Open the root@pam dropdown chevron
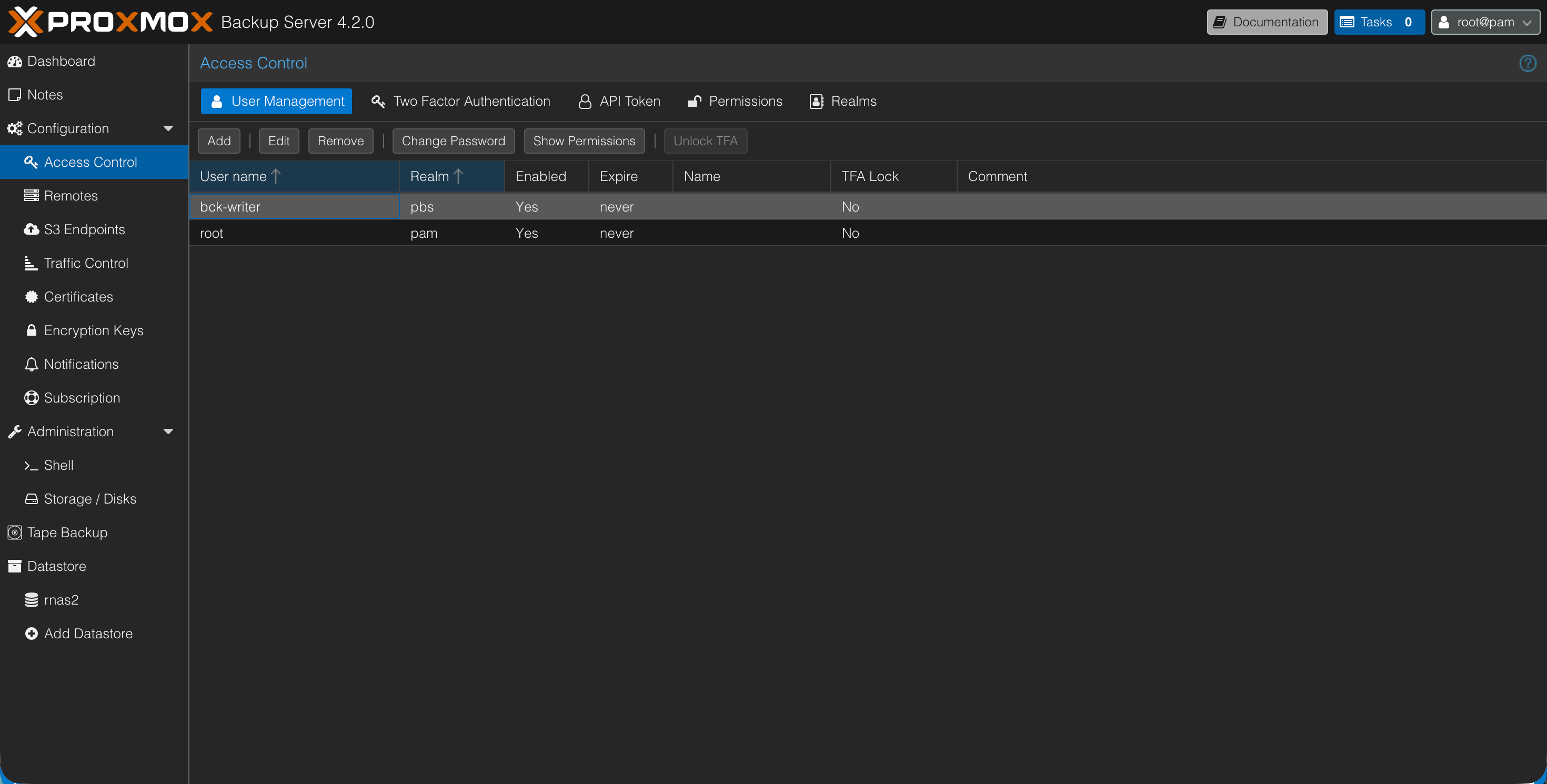Viewport: 1547px width, 784px height. tap(1527, 23)
